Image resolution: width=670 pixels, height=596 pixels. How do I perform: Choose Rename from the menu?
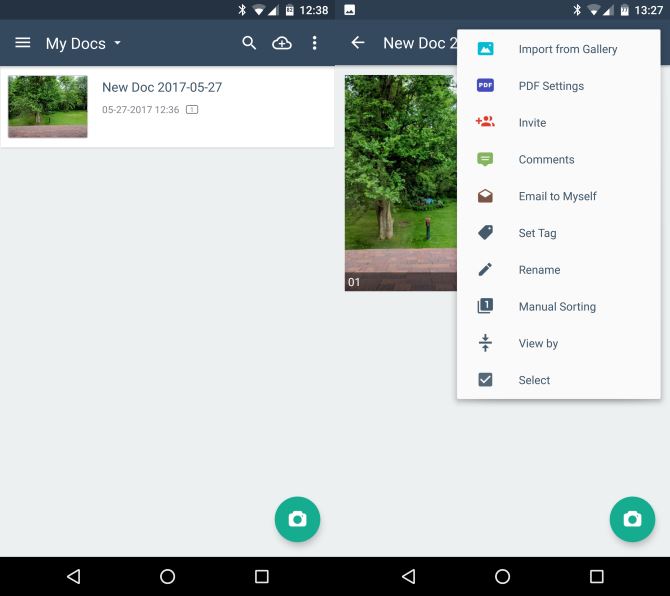click(559, 270)
